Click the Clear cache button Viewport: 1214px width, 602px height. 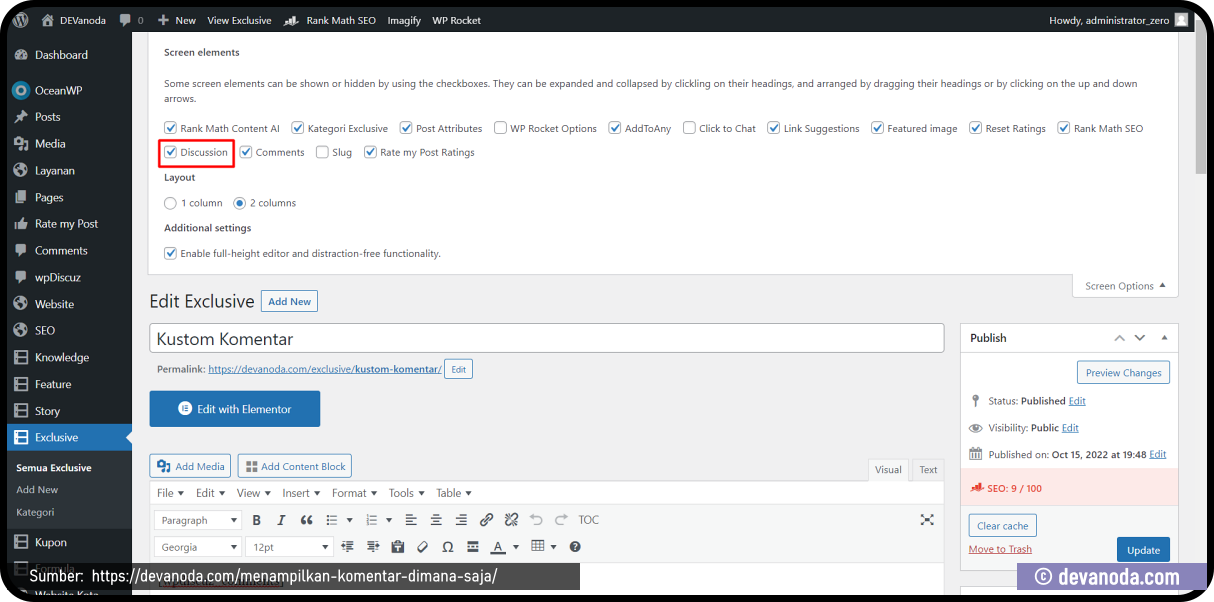tap(1003, 526)
